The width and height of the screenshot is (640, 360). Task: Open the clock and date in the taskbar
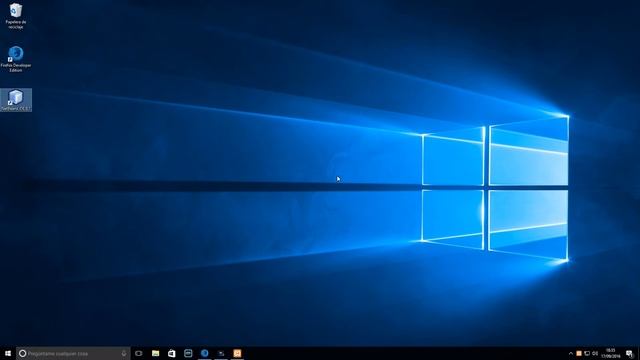pyautogui.click(x=611, y=353)
